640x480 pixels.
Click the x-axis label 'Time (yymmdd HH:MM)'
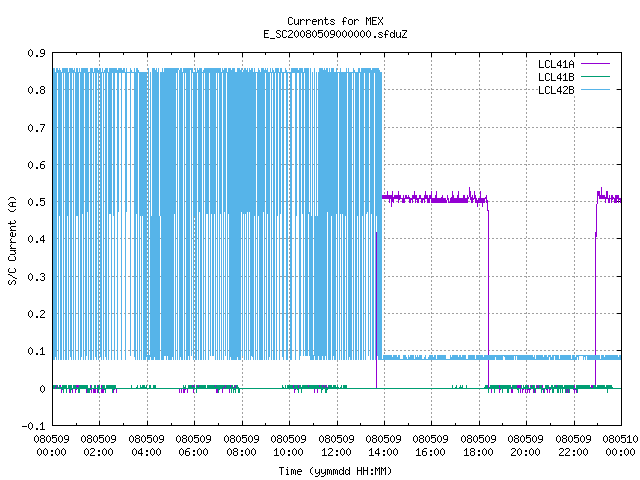click(x=335, y=471)
